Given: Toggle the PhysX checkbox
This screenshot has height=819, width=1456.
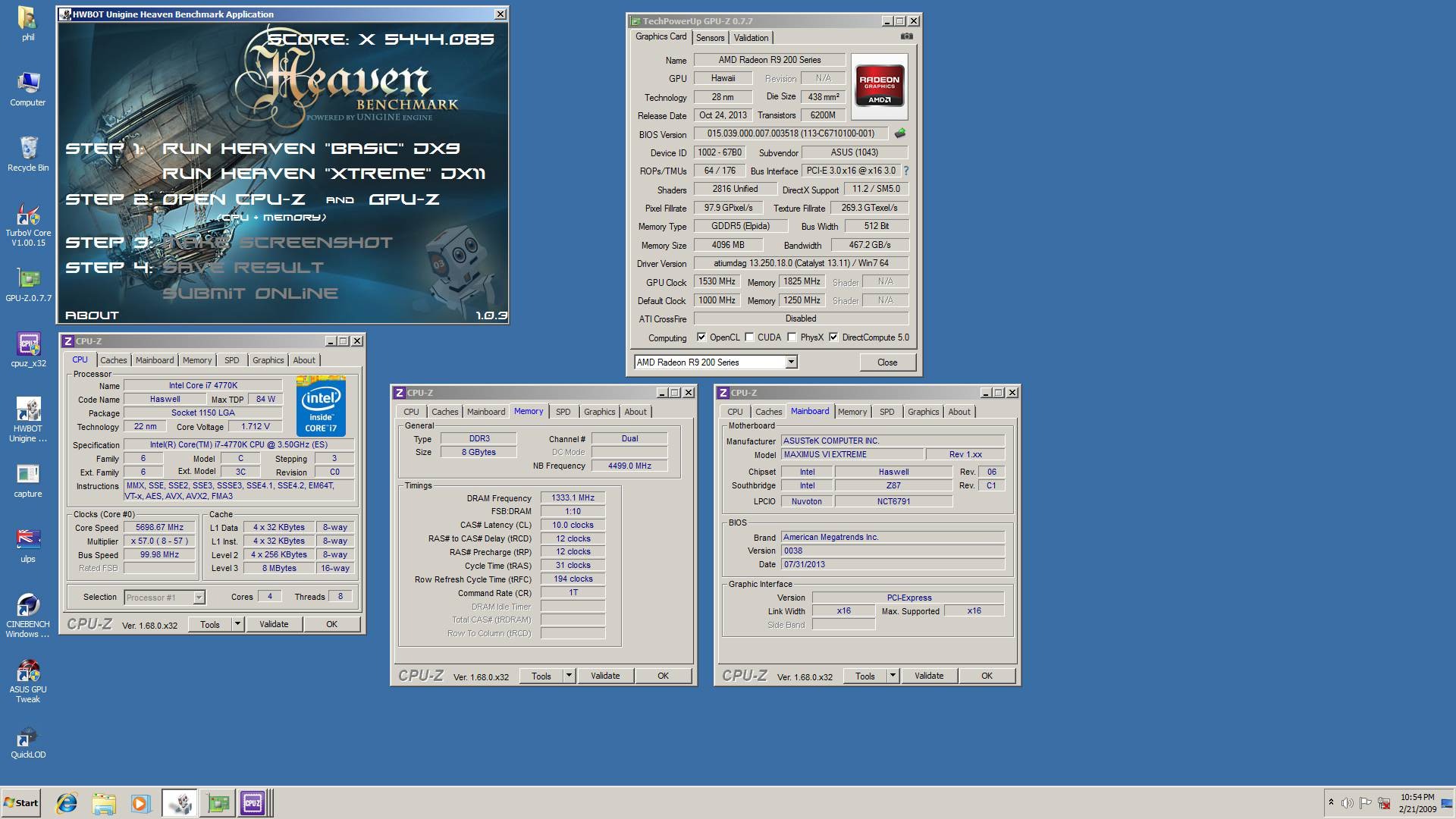Looking at the screenshot, I should (792, 337).
